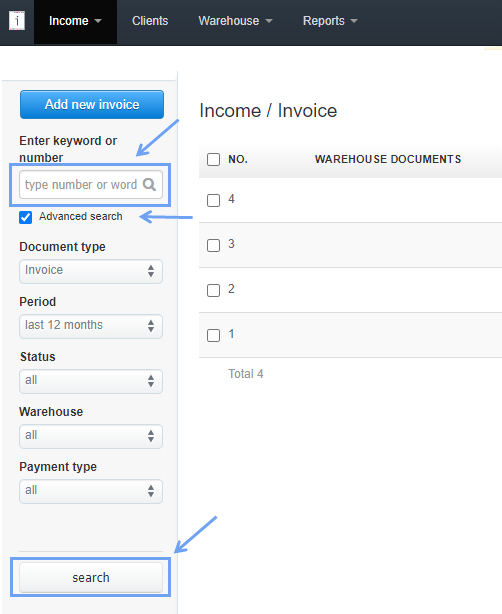Click the Total 4 summary text
502x614 pixels.
point(246,374)
